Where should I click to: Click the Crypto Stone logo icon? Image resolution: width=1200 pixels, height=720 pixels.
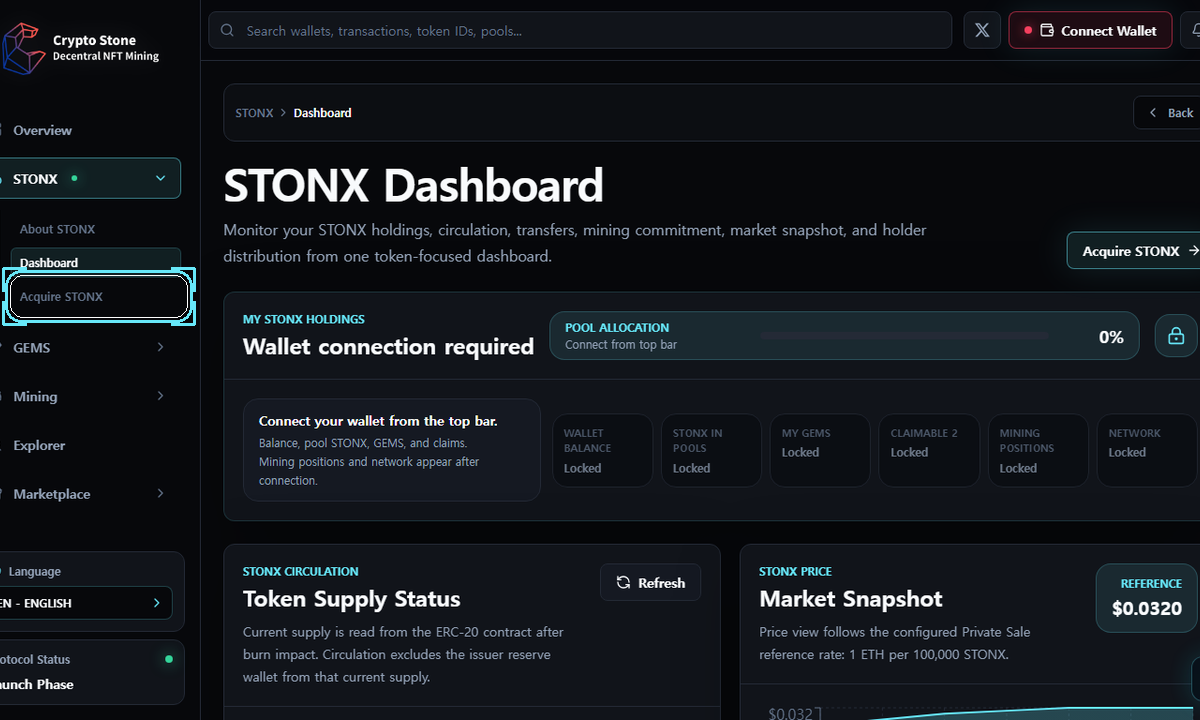point(24,48)
